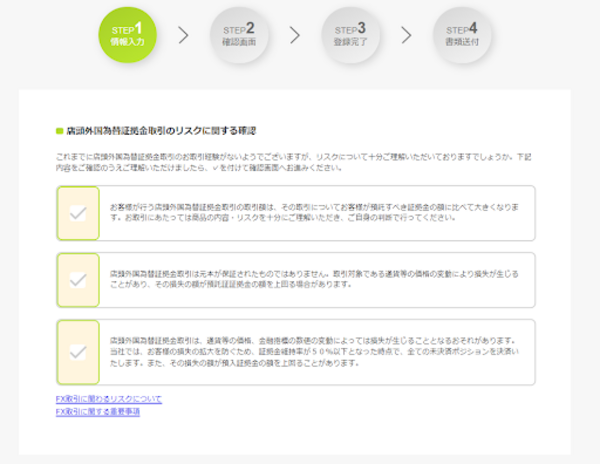Click the third risk text mentioning 50%以下
Viewport: 600px width, 464px height.
click(314, 352)
